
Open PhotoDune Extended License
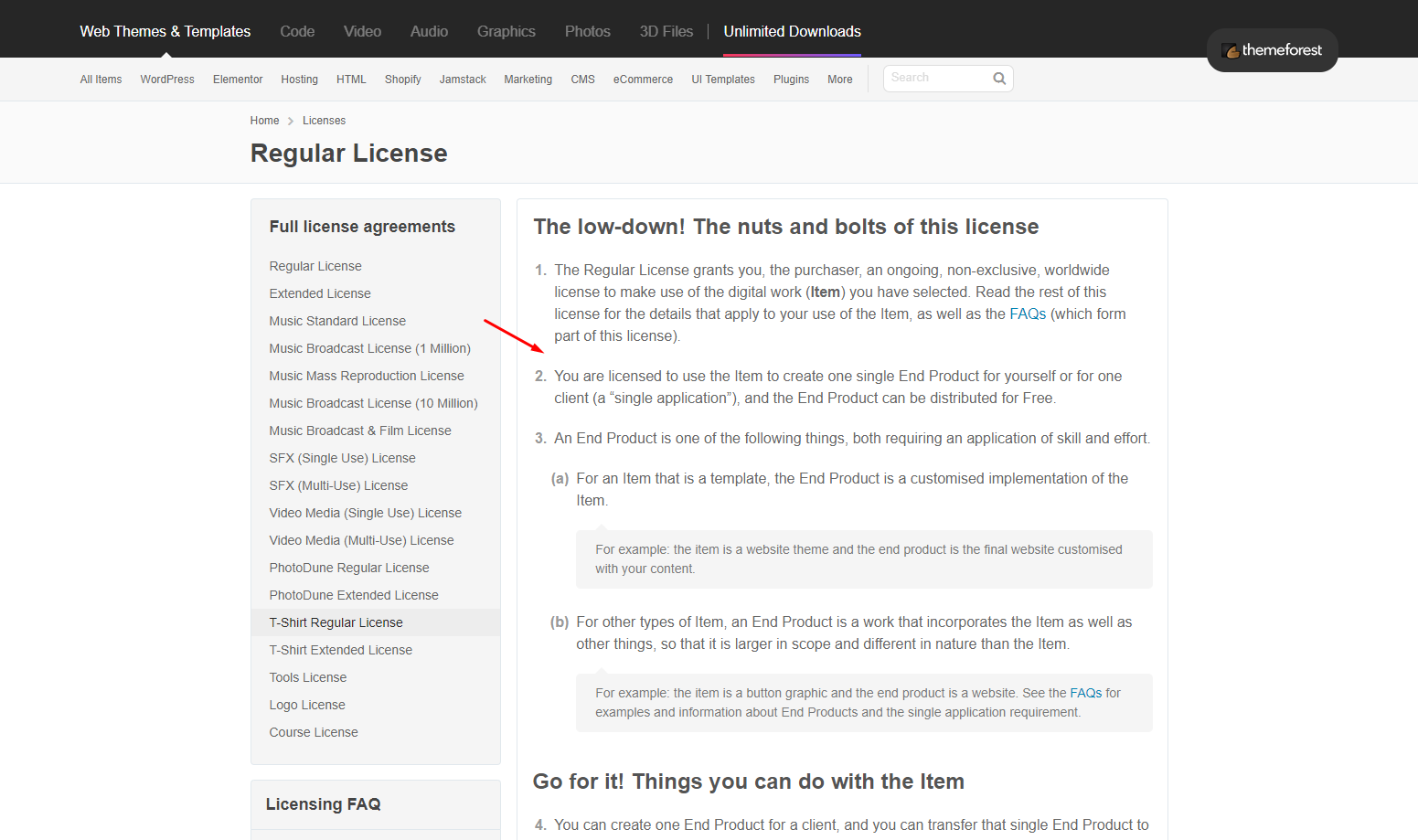(x=354, y=595)
